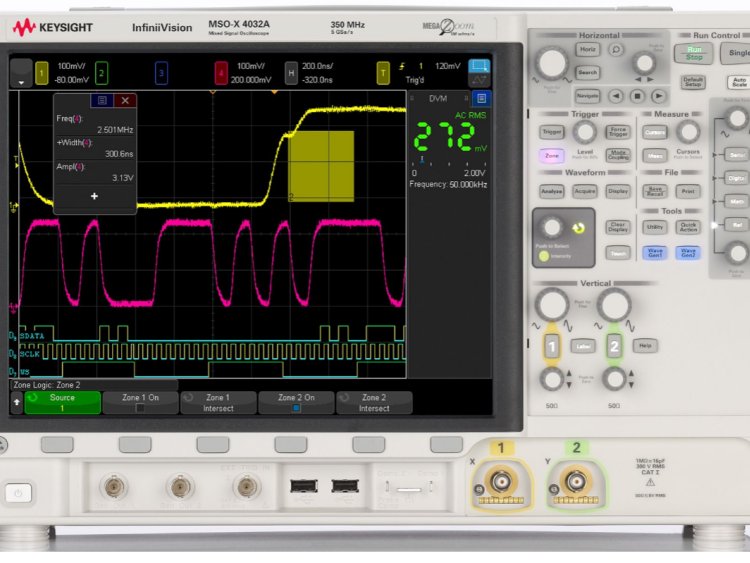Click the Cursors knob in Measure section
This screenshot has height=563, width=750.
[x=688, y=132]
